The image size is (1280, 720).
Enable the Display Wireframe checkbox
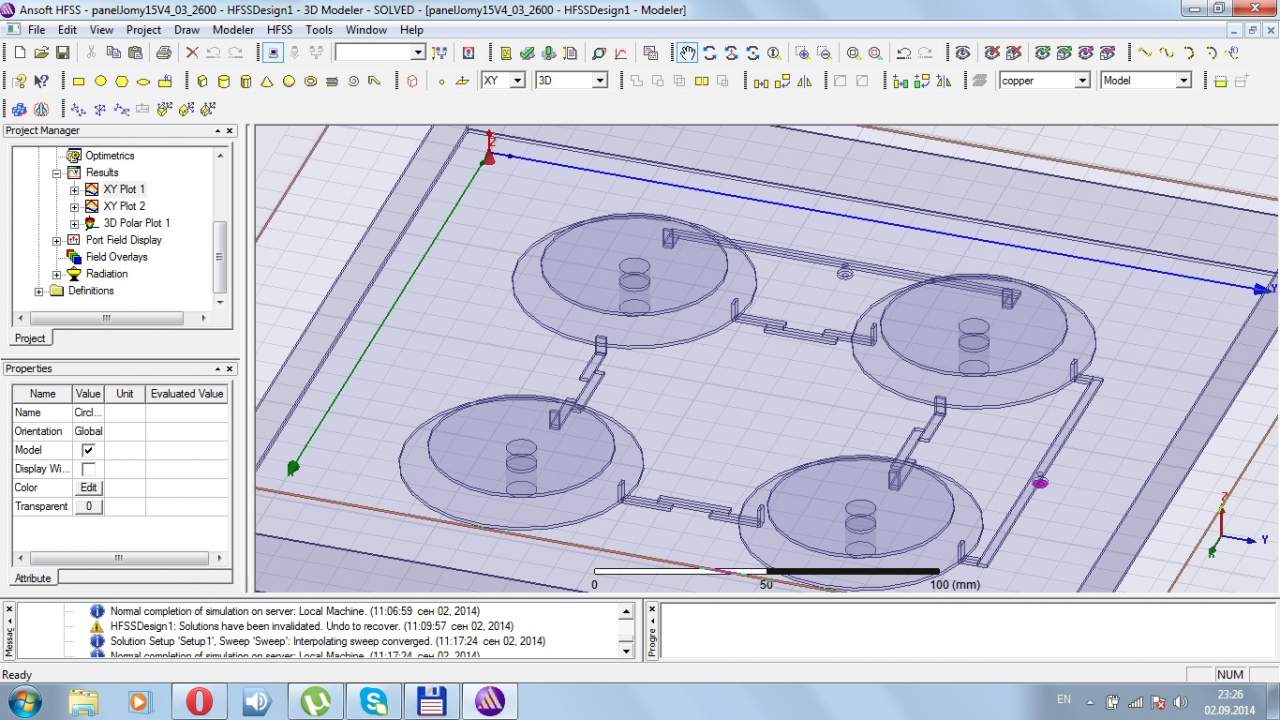tap(88, 469)
